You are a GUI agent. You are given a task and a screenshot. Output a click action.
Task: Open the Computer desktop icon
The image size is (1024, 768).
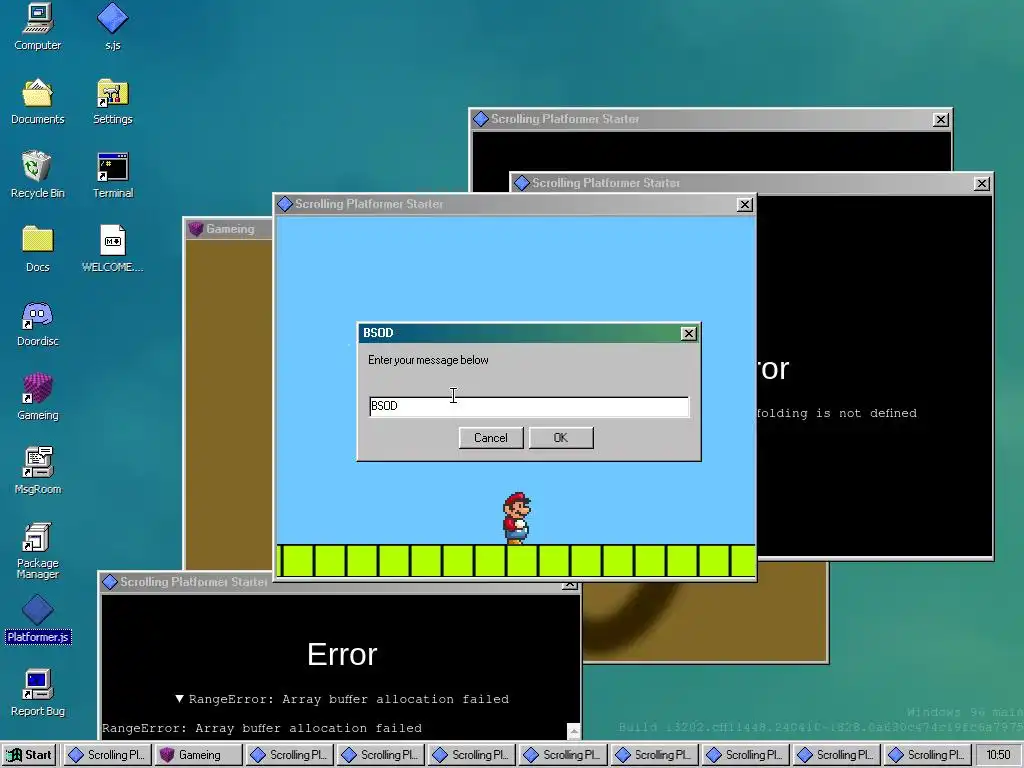37,26
